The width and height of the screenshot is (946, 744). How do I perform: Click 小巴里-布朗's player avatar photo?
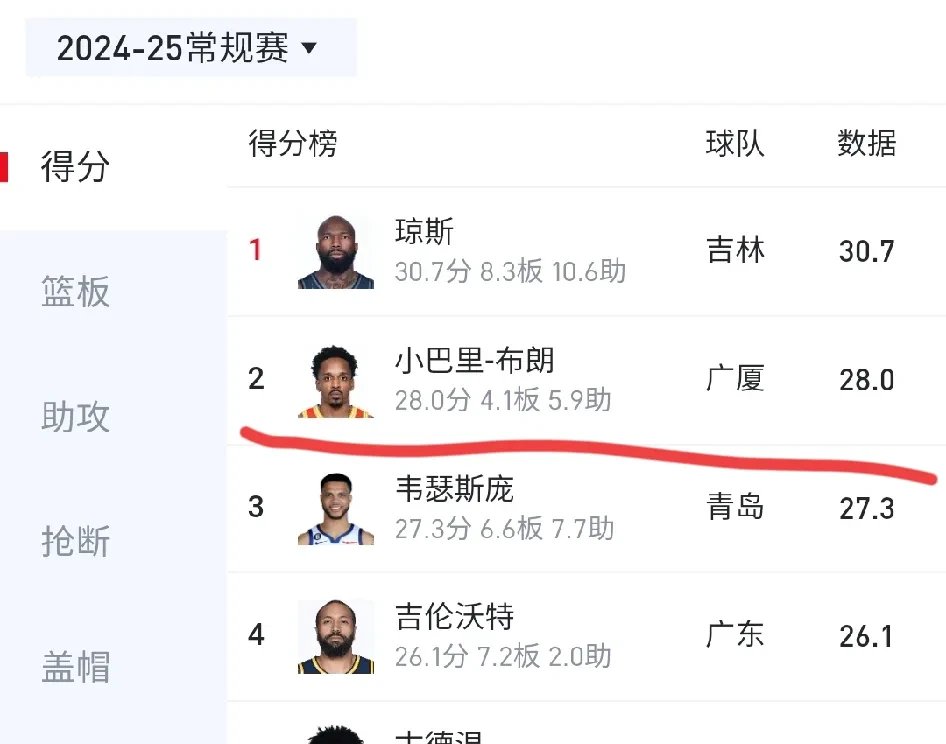[x=335, y=380]
